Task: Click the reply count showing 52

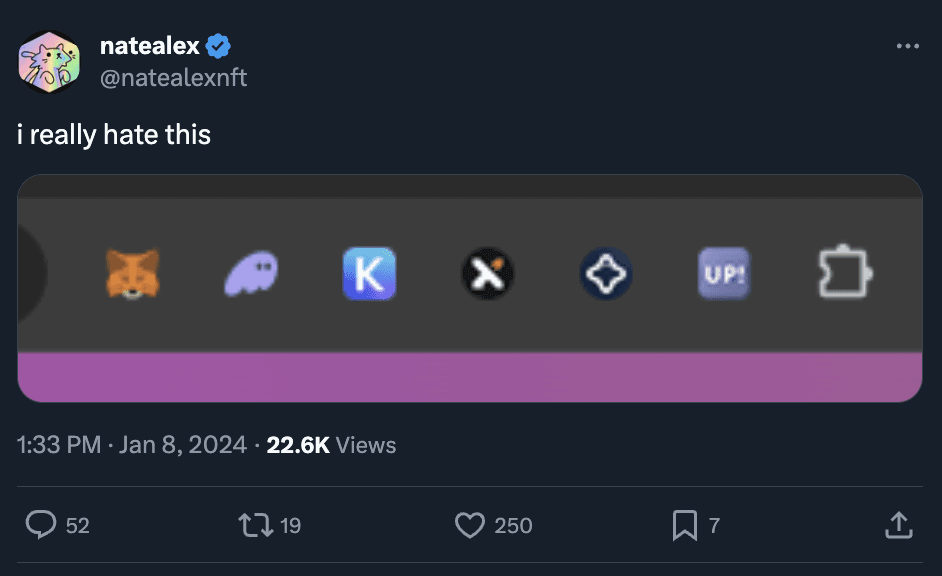Action: pos(75,524)
